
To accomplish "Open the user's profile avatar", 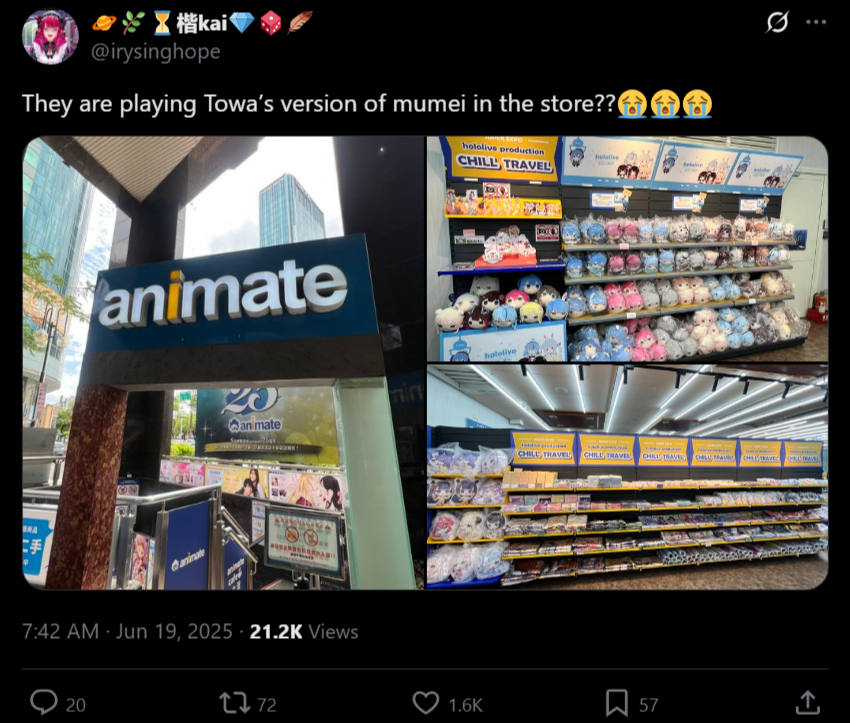I will [50, 36].
